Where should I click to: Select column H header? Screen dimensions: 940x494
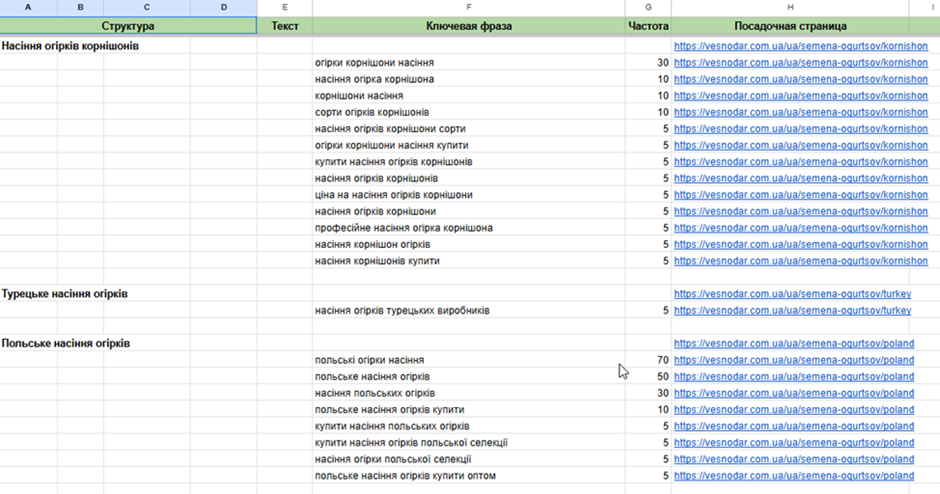790,8
